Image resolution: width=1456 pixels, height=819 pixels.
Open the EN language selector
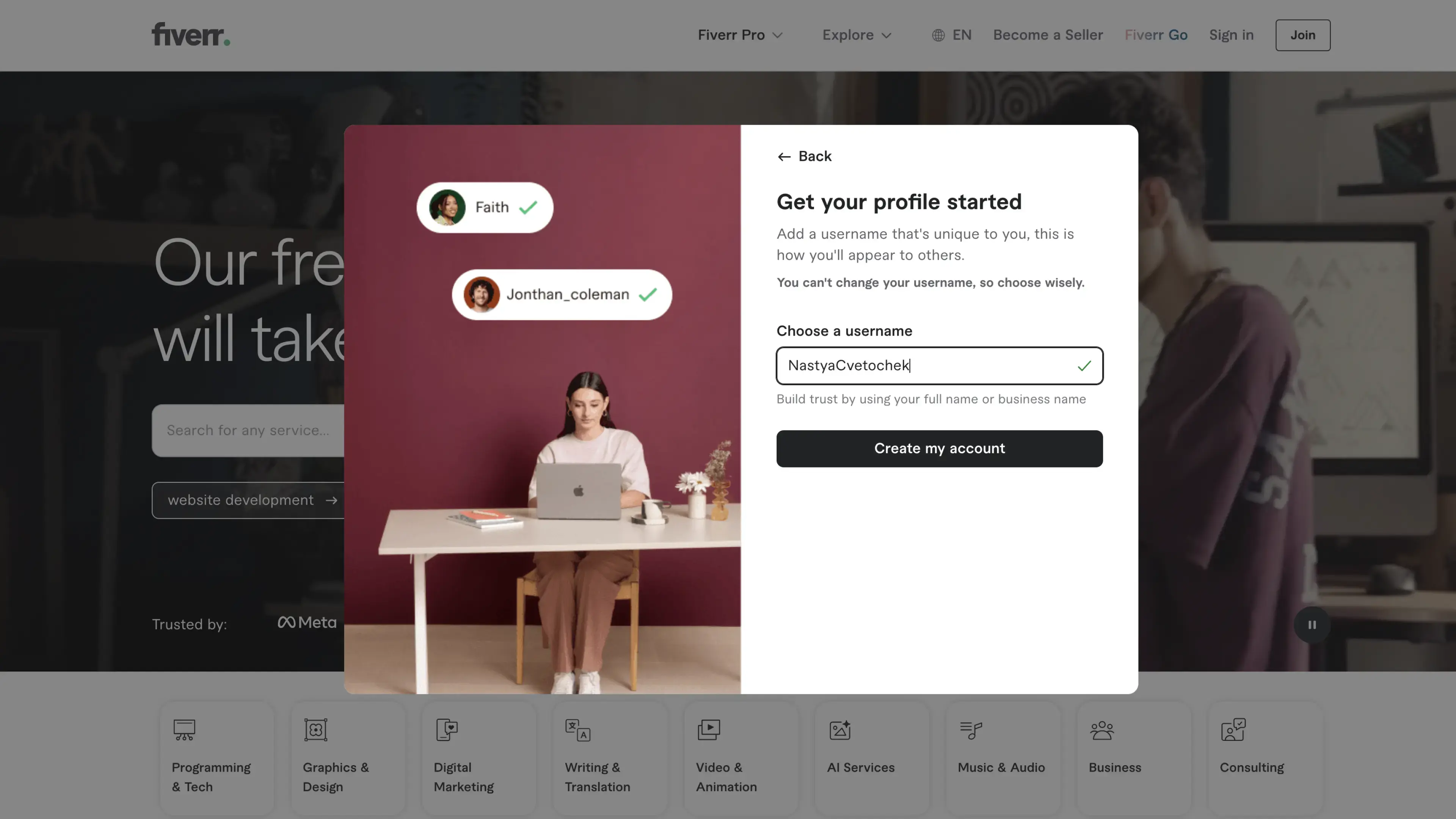point(952,35)
